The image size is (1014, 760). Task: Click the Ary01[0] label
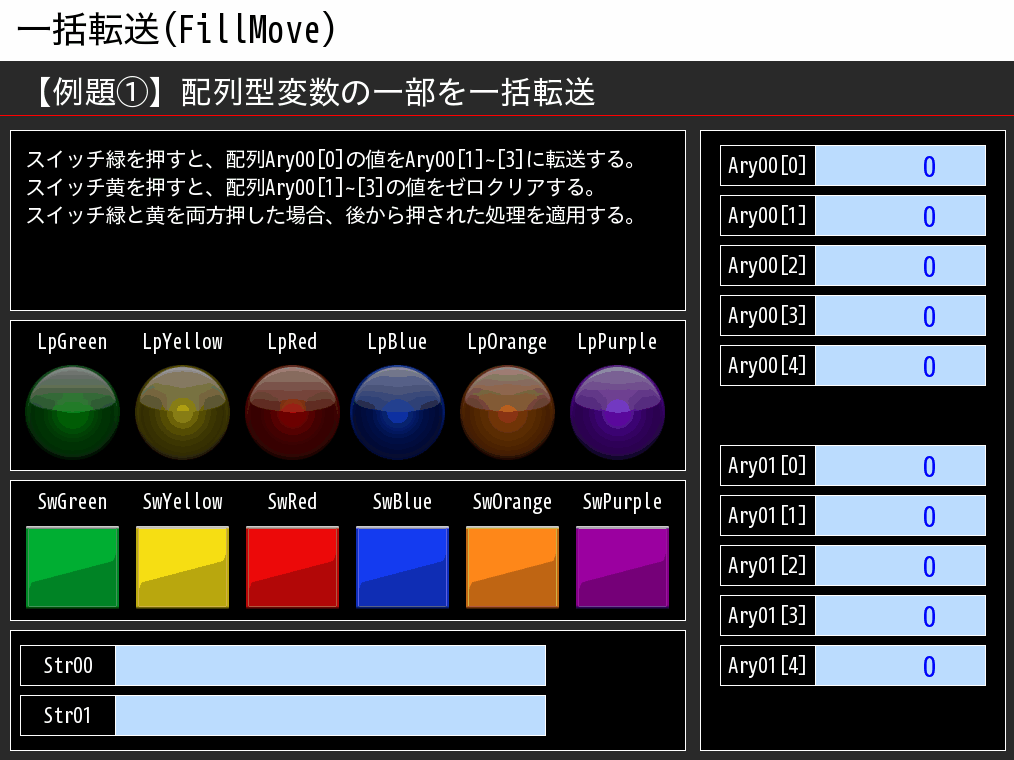tap(768, 465)
